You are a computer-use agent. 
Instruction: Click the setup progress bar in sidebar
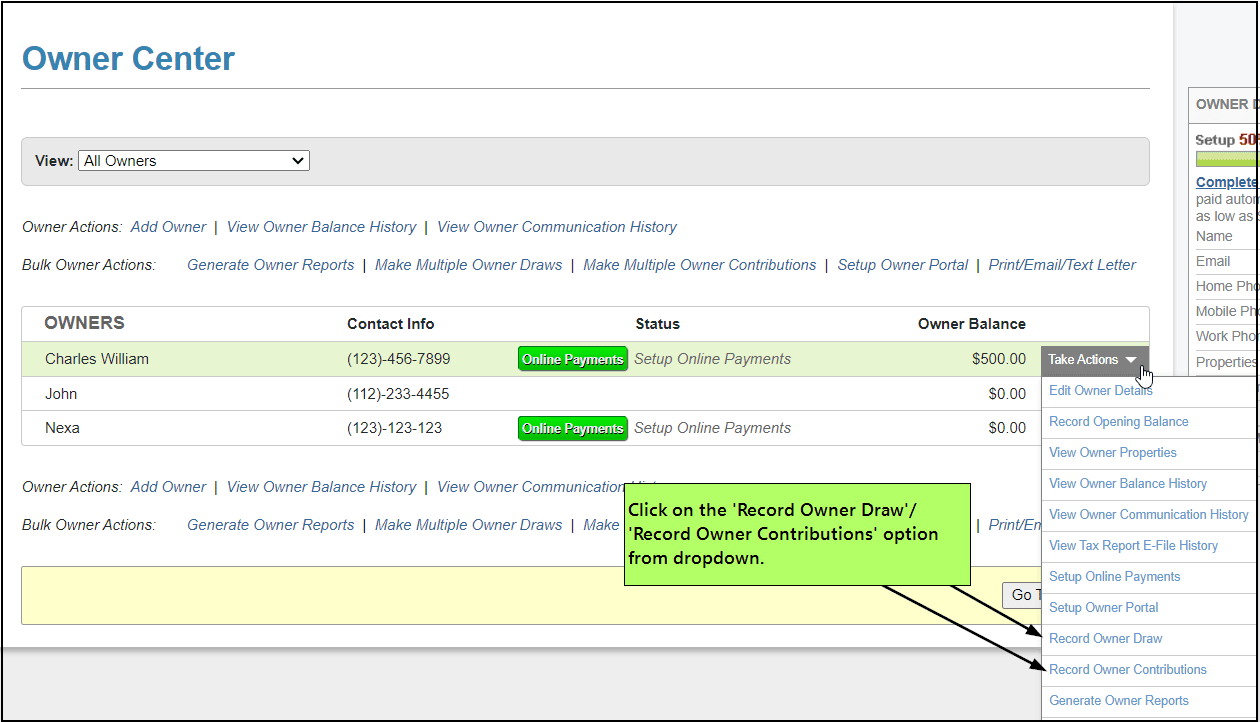pyautogui.click(x=1226, y=159)
